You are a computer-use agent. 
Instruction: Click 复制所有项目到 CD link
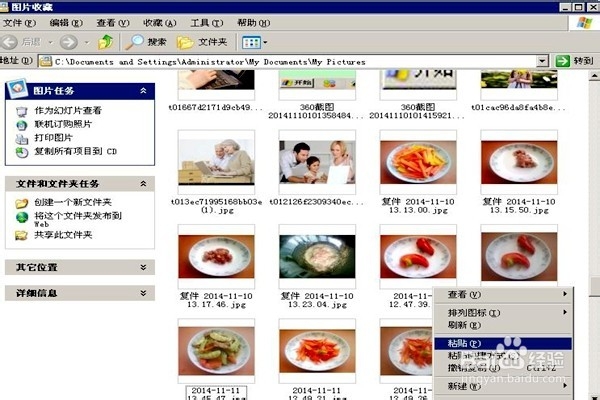coord(76,151)
